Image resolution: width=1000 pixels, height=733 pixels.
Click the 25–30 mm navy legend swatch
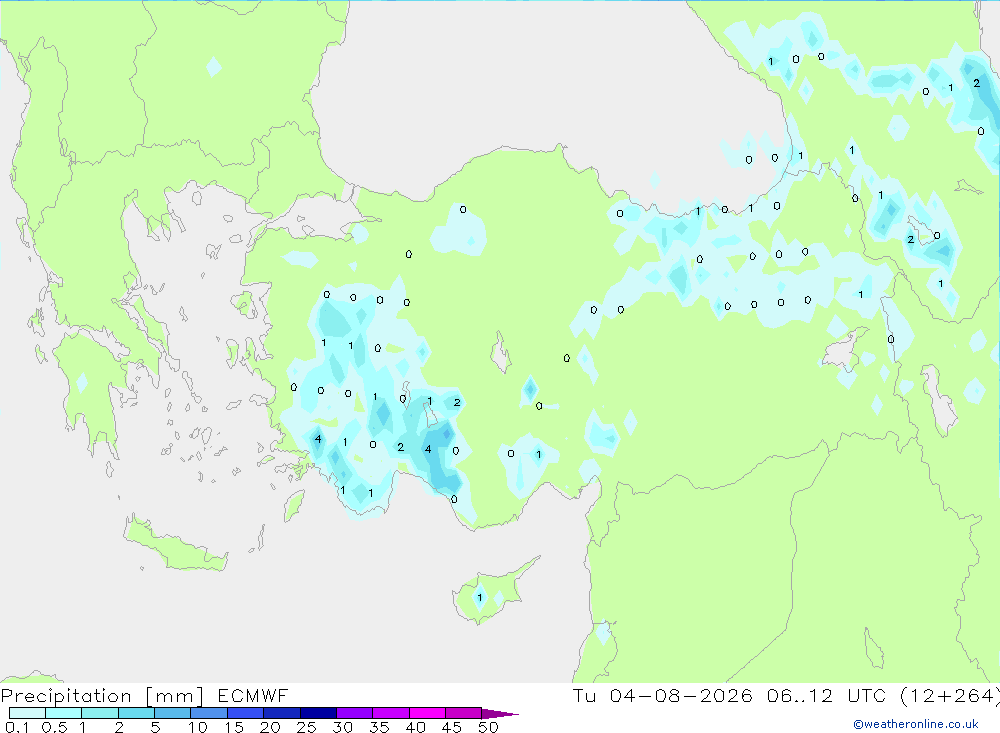318,713
